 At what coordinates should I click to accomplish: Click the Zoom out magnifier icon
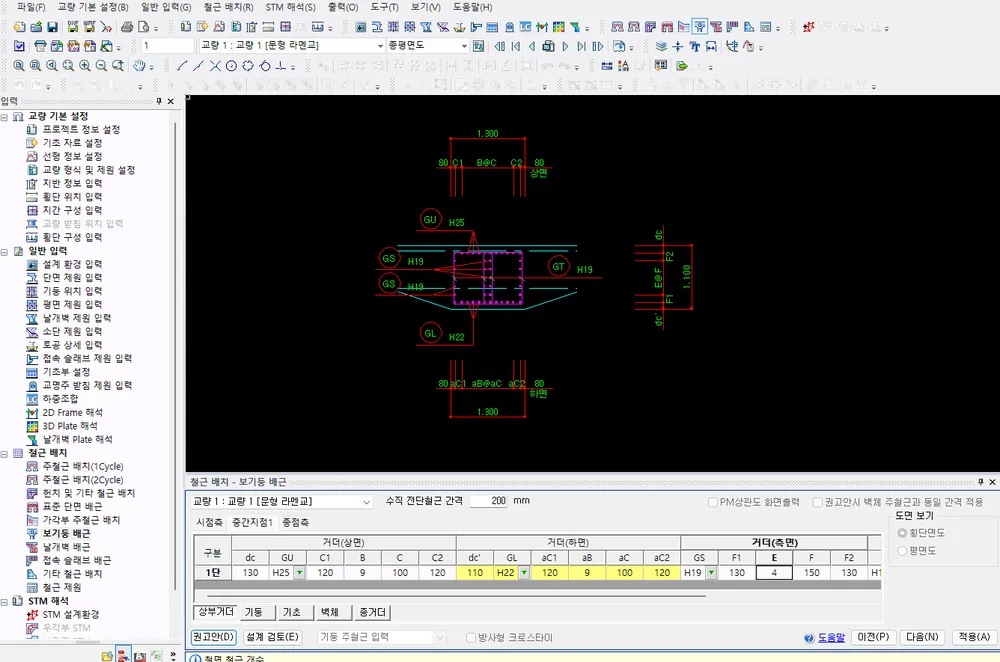101,66
